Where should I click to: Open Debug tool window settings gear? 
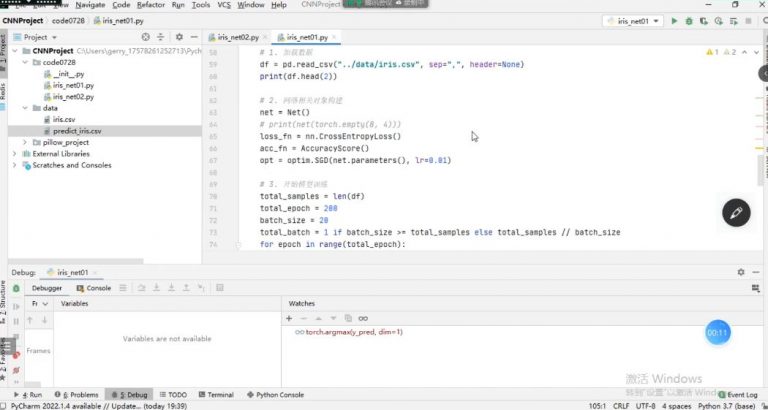[741, 272]
